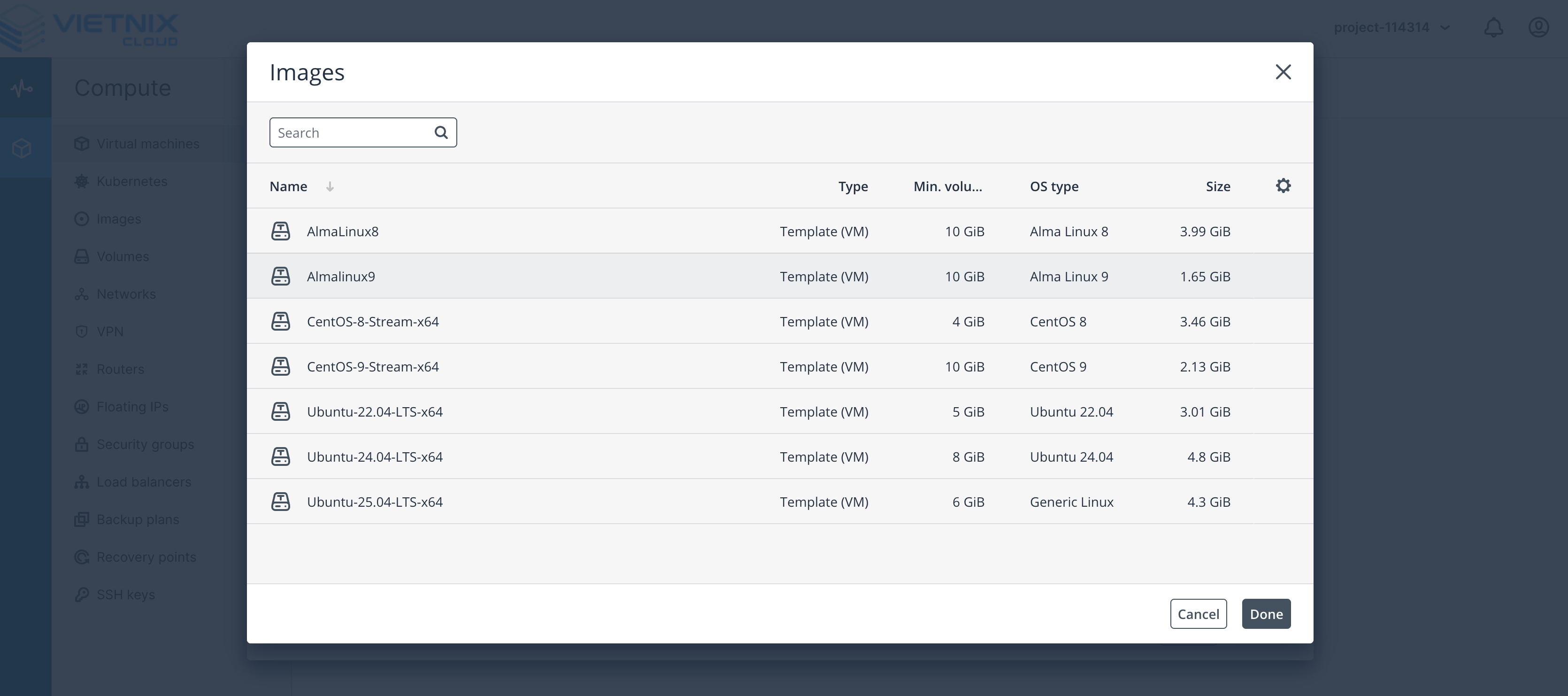Choose the Ubuntu-24.04-LTS-x64 image
Image resolution: width=1568 pixels, height=696 pixels.
(x=374, y=456)
